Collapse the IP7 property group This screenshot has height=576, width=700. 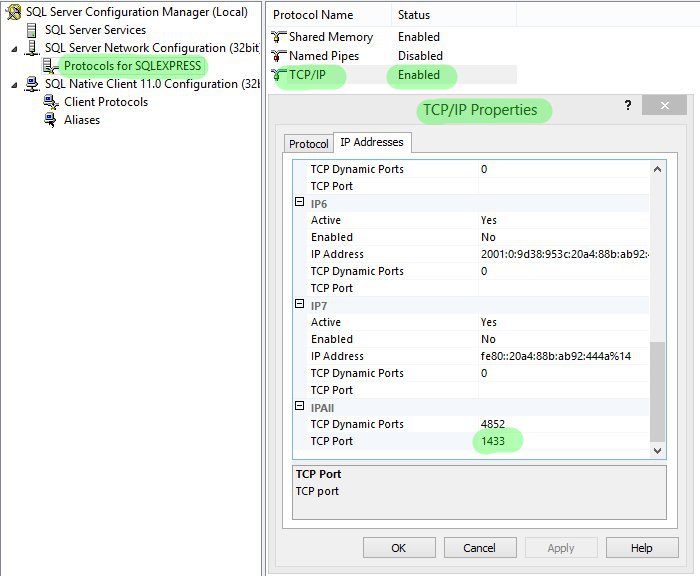[x=299, y=305]
